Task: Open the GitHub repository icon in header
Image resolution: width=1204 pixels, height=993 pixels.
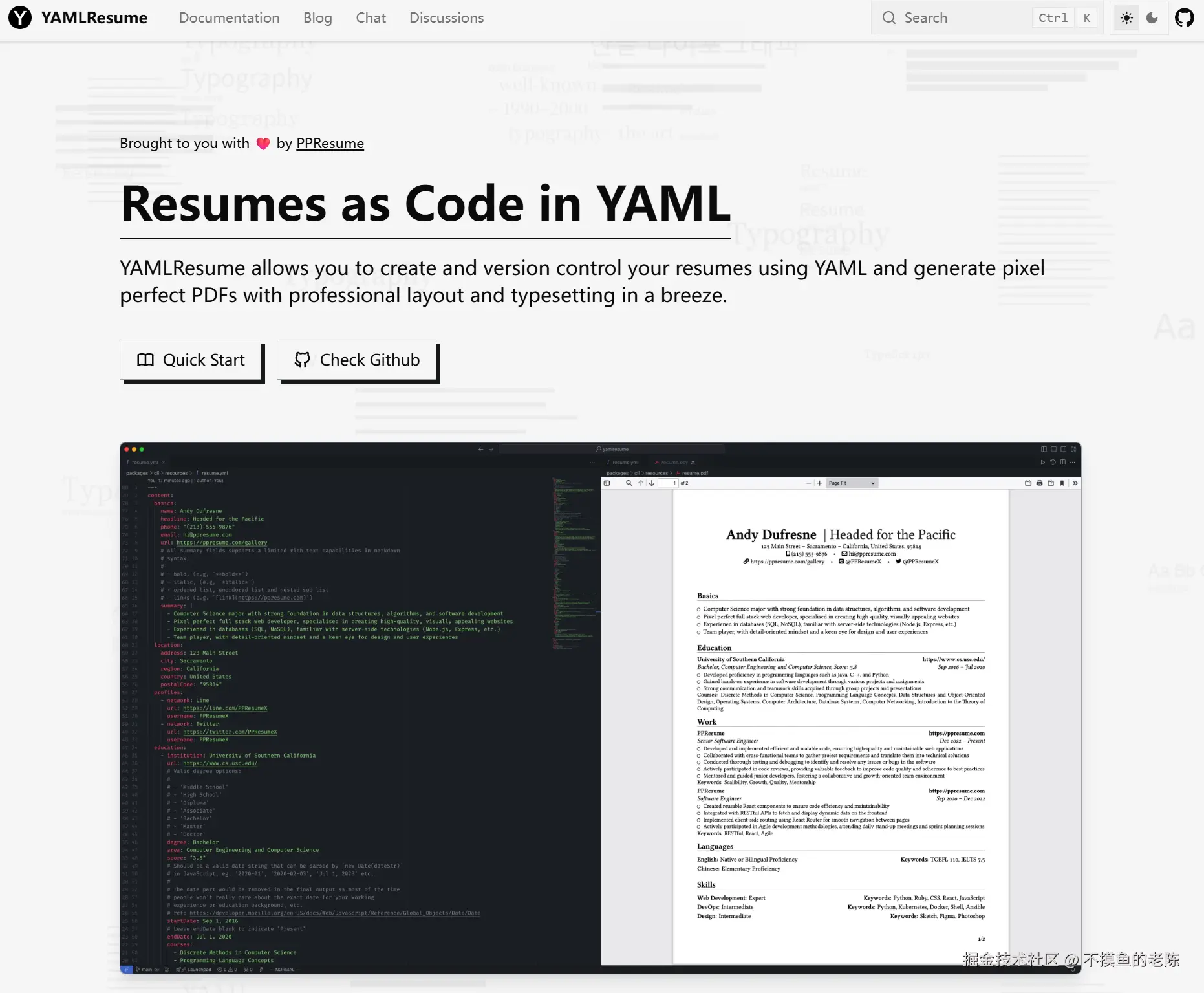Action: 1185,17
